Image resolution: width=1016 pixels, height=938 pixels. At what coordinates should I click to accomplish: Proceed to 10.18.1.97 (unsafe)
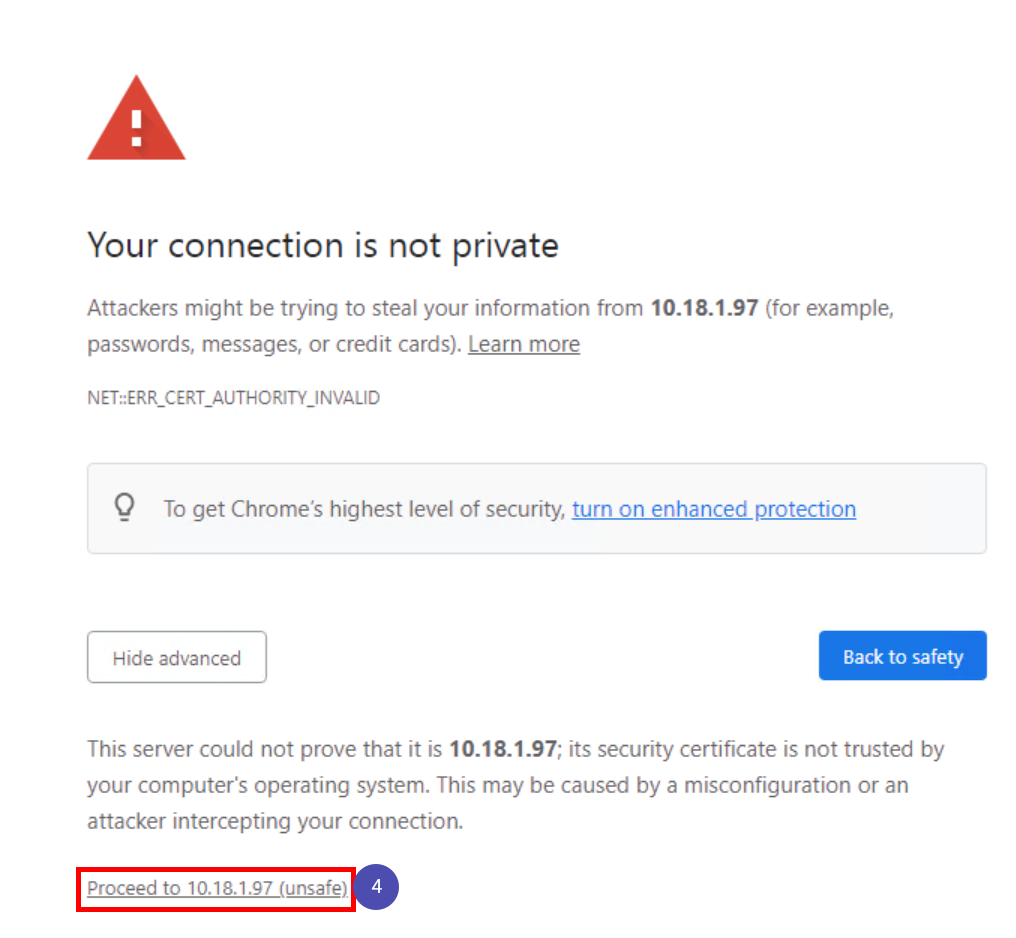pos(217,887)
